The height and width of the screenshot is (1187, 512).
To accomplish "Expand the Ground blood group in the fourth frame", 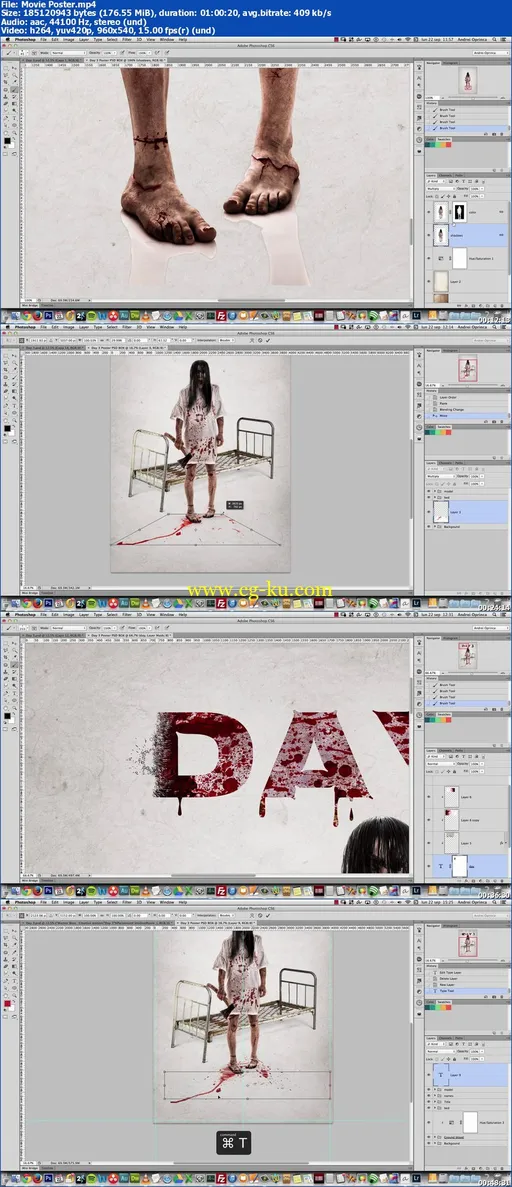I will [x=433, y=1138].
